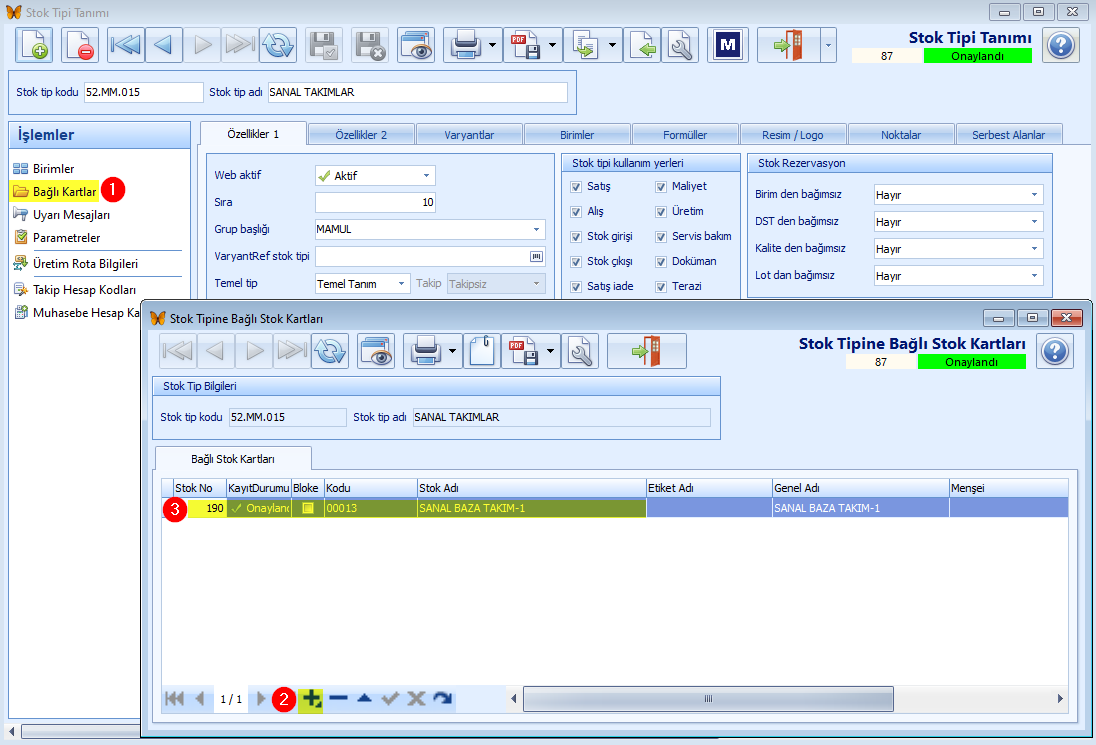Add new row with grid plus button
The height and width of the screenshot is (745, 1096).
(x=311, y=698)
